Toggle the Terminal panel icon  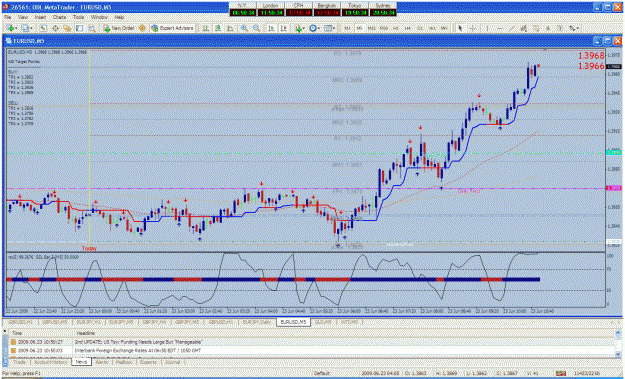[x=80, y=28]
